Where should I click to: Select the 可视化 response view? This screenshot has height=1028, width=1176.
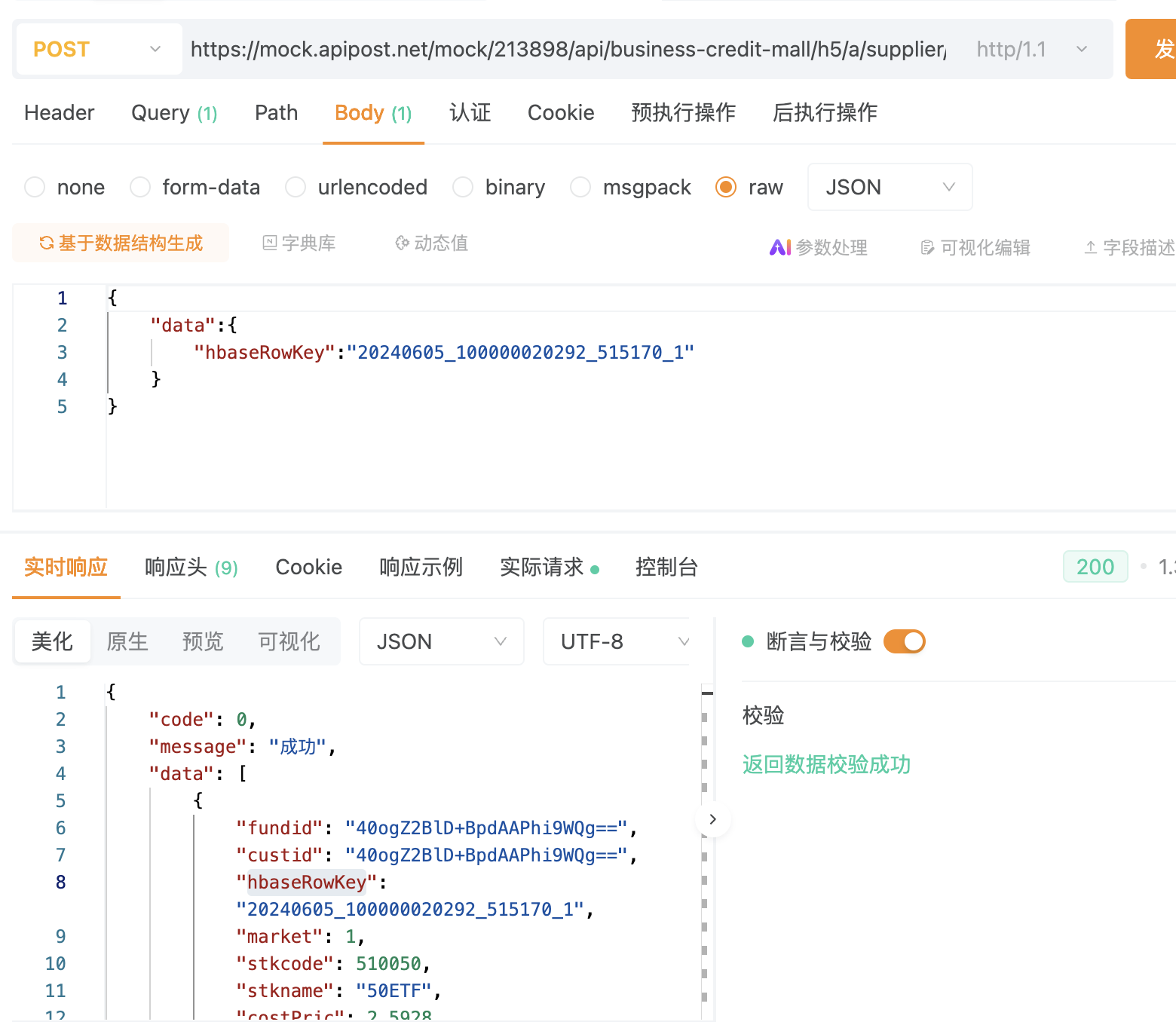click(289, 641)
